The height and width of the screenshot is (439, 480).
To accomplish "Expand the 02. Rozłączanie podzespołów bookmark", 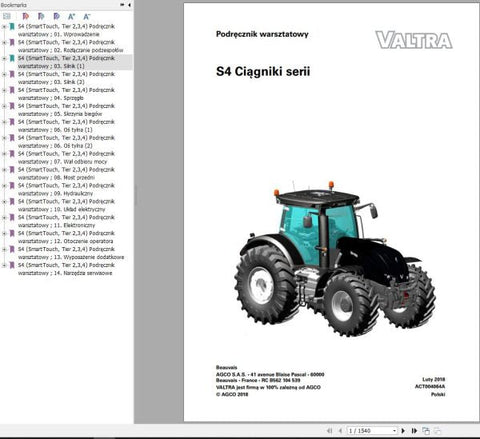I will pyautogui.click(x=4, y=42).
